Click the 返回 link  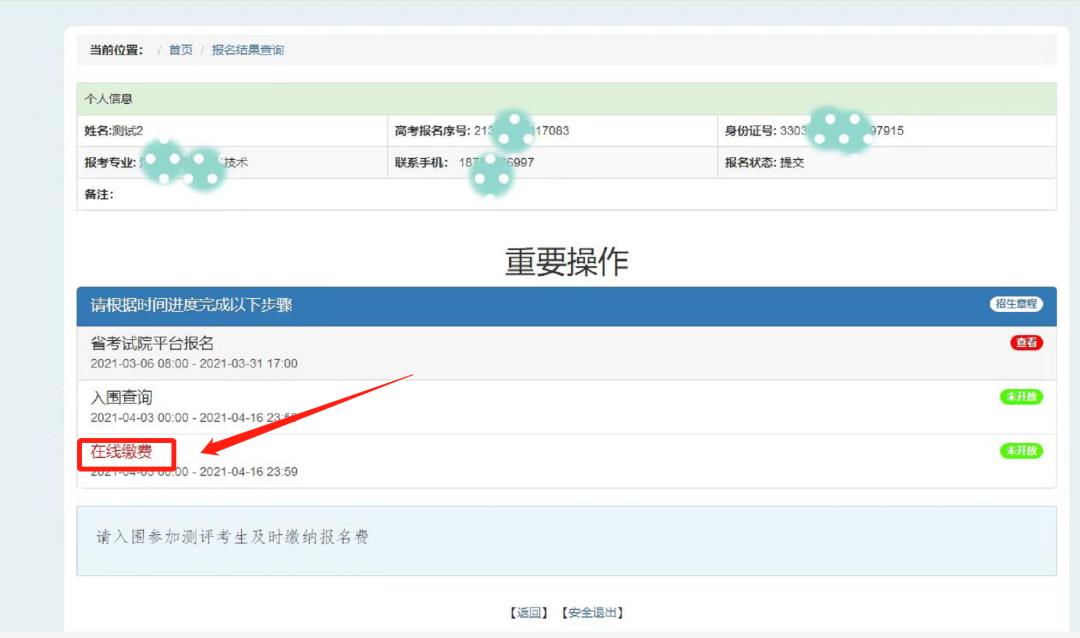click(x=528, y=613)
